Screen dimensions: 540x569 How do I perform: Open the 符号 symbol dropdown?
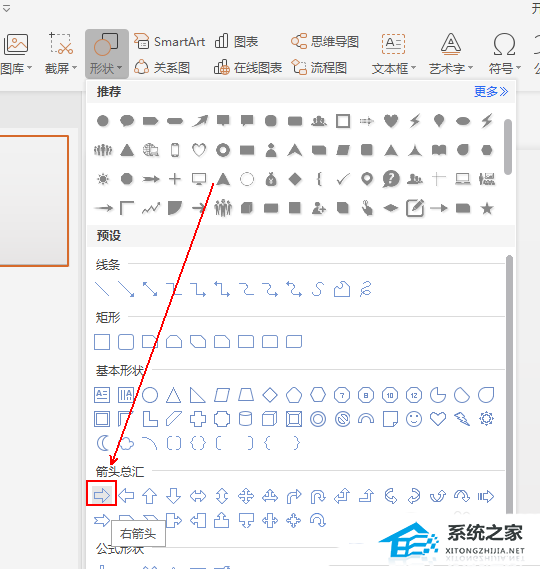504,54
